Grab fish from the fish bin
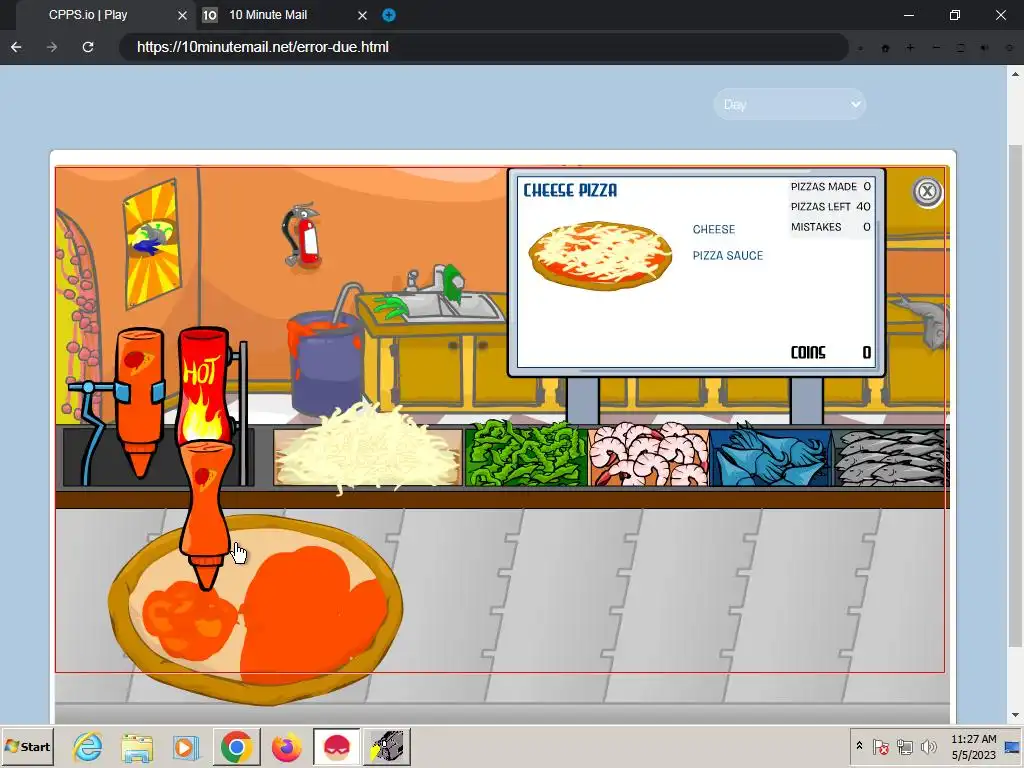 [x=891, y=457]
